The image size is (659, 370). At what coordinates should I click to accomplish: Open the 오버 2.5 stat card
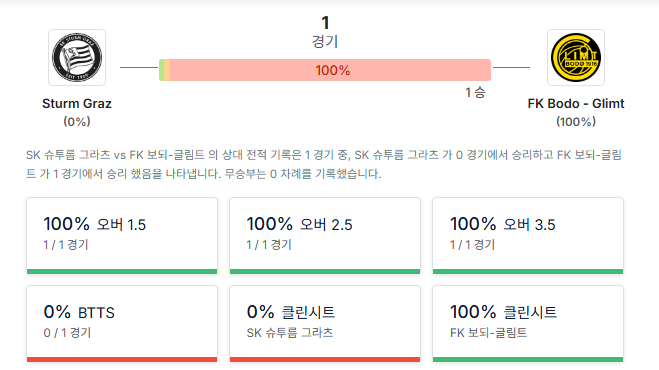click(325, 235)
